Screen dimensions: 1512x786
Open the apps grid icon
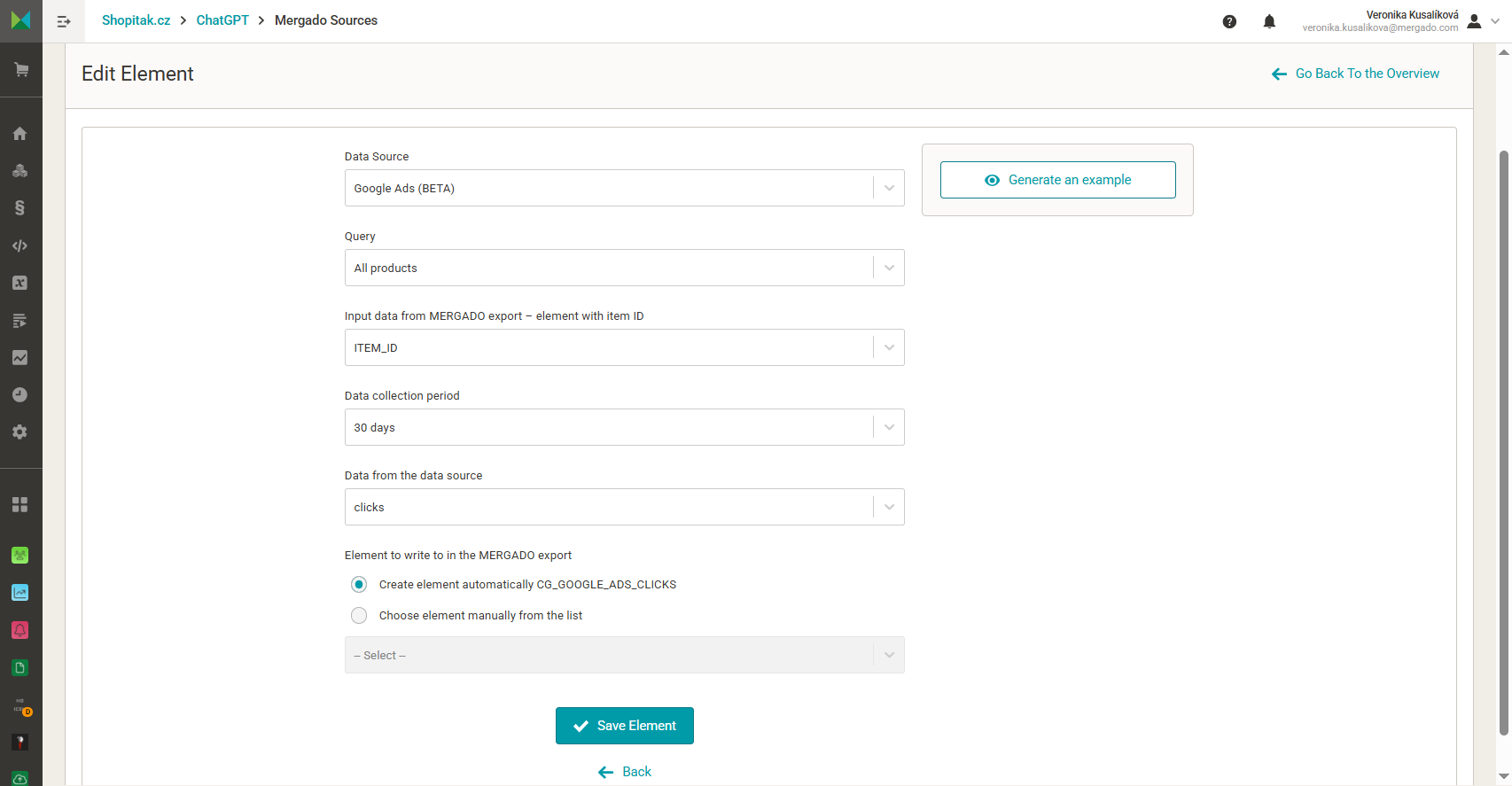[x=19, y=504]
